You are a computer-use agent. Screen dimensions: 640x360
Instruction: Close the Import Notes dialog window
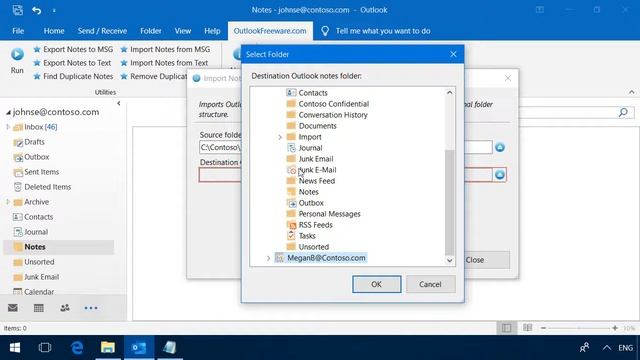[507, 78]
